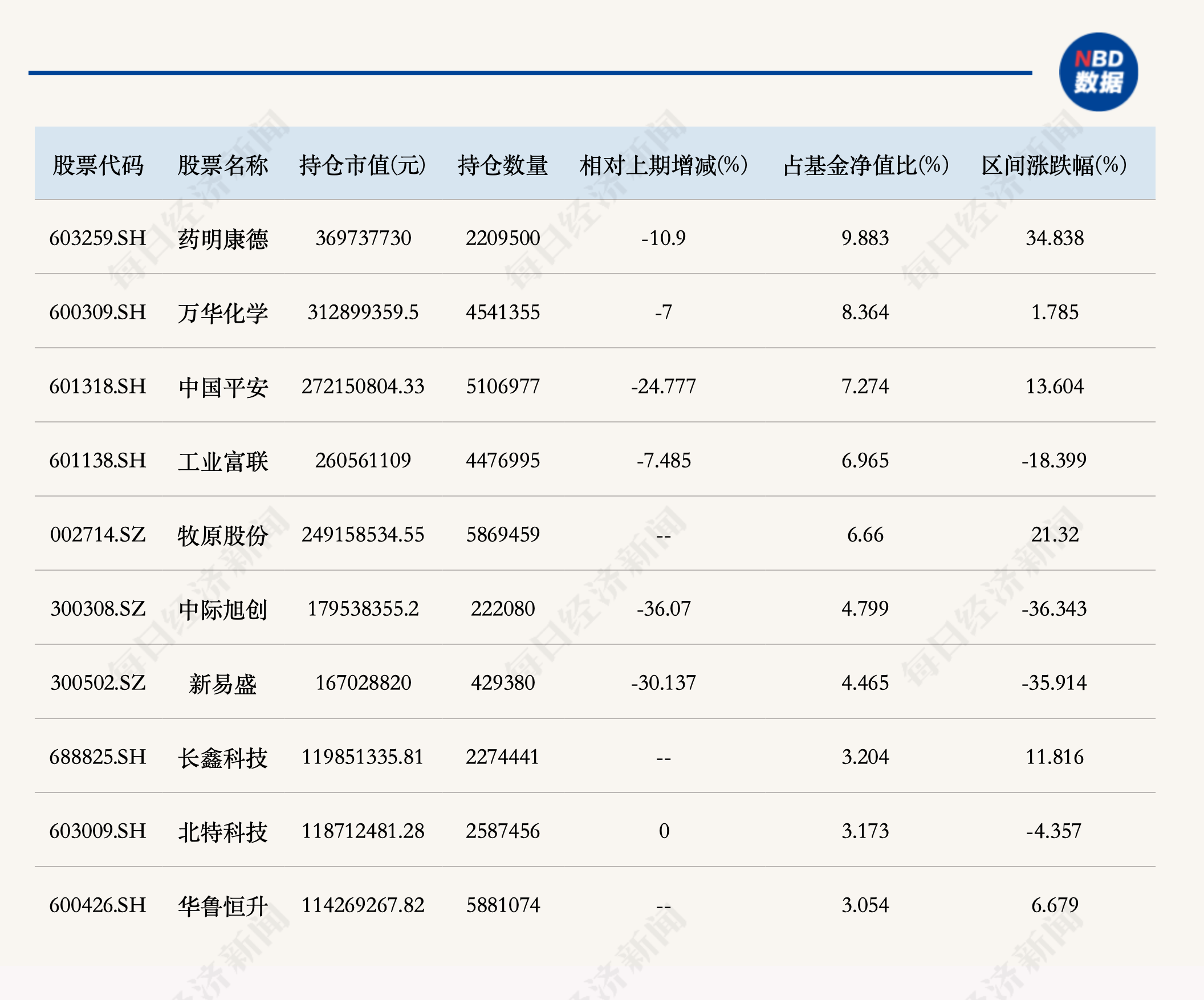The width and height of the screenshot is (1204, 1000).
Task: Click the NBD 数据 logo badge
Action: pyautogui.click(x=1098, y=72)
